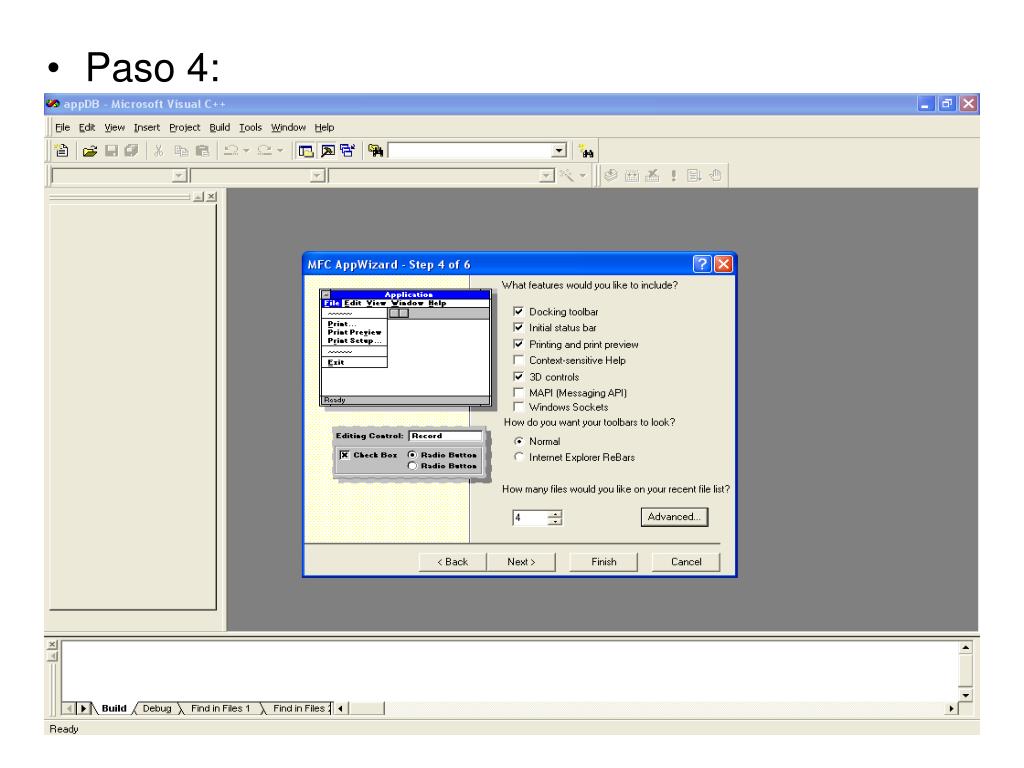Screen dimensions: 1024x768
Task: Click the Copy icon in toolbar
Action: coord(181,151)
